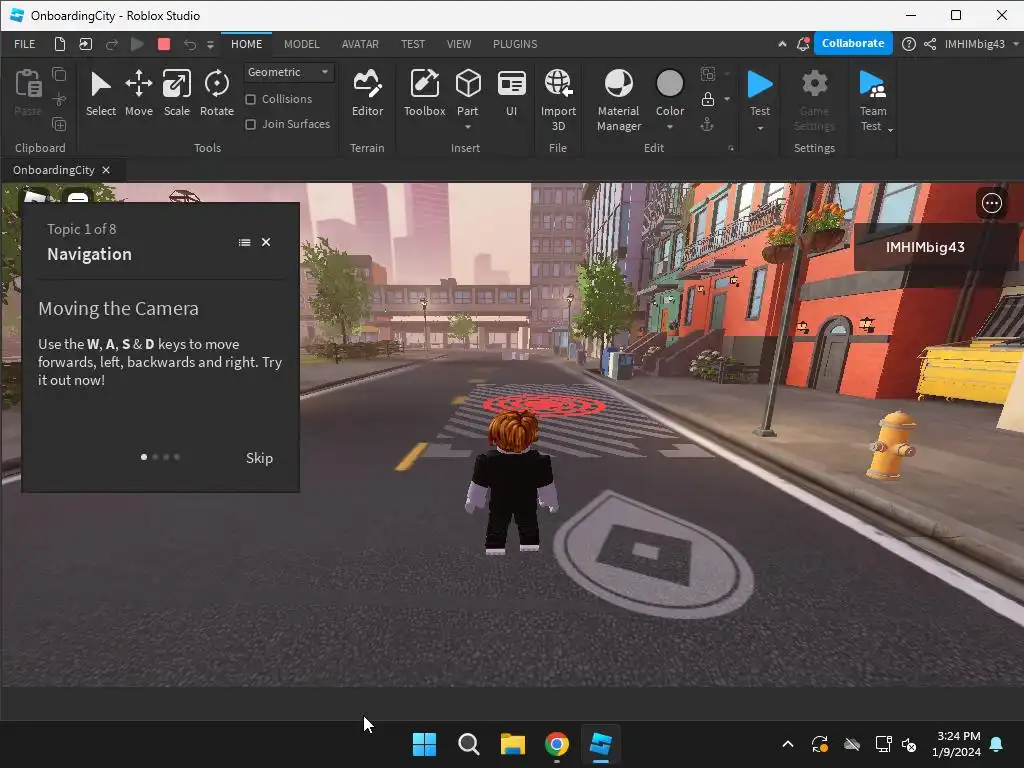Open the Toolbox panel
1024x768 pixels.
point(424,93)
